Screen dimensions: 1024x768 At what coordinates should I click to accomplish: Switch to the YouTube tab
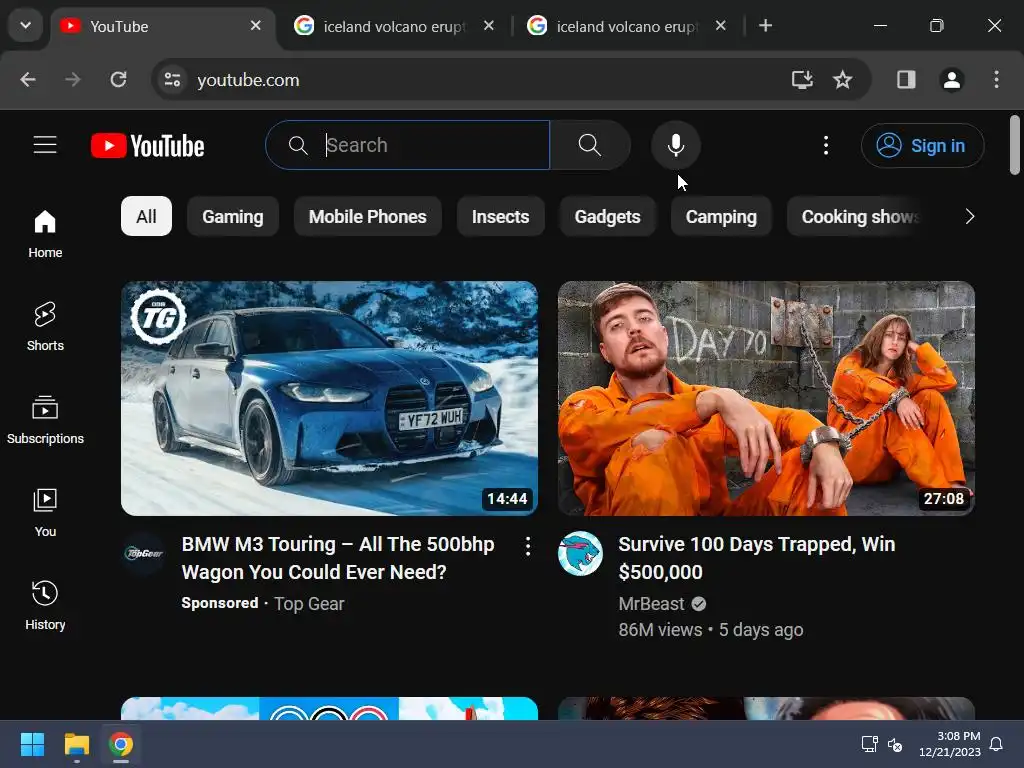(x=162, y=26)
